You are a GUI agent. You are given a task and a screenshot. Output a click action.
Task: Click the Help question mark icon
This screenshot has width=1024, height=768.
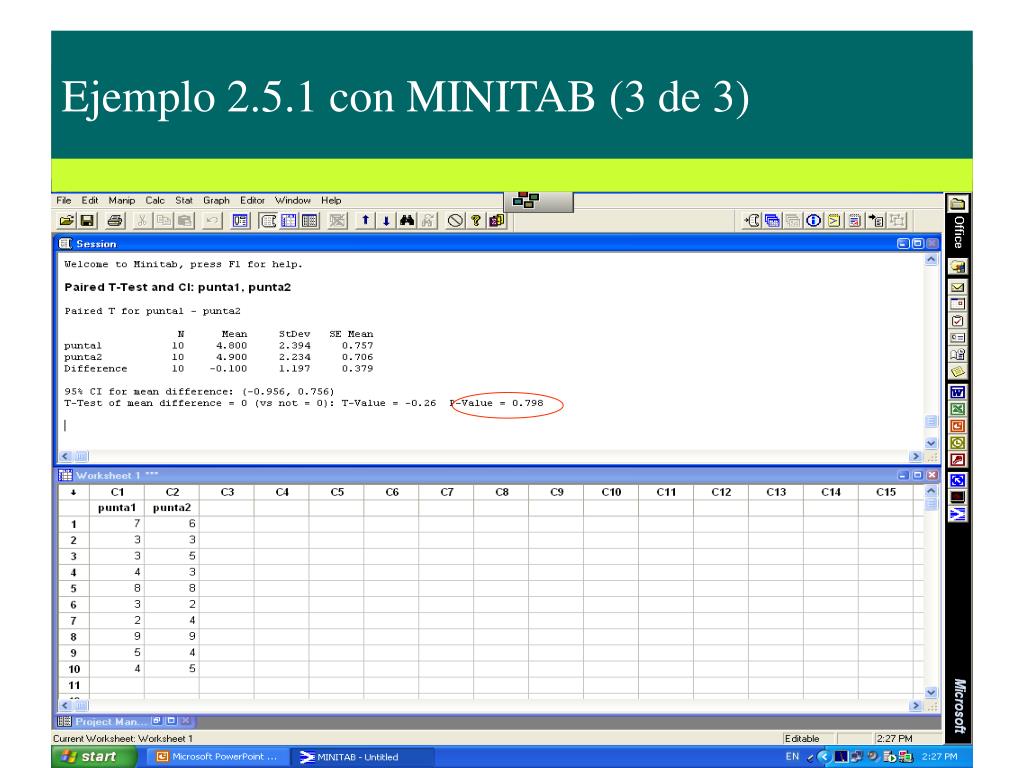click(x=476, y=221)
